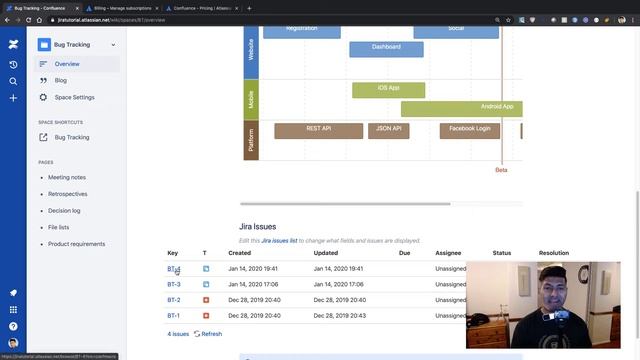Open the Retrospectives page
This screenshot has width=640, height=360.
point(68,194)
